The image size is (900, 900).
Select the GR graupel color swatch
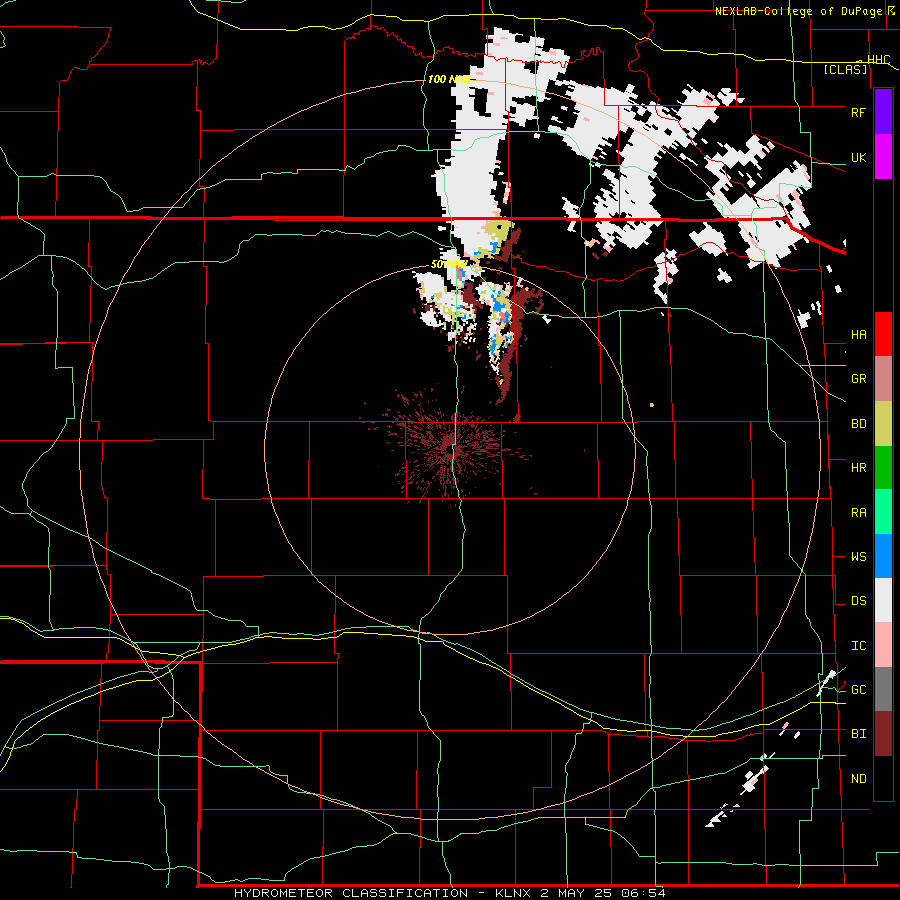coord(883,379)
